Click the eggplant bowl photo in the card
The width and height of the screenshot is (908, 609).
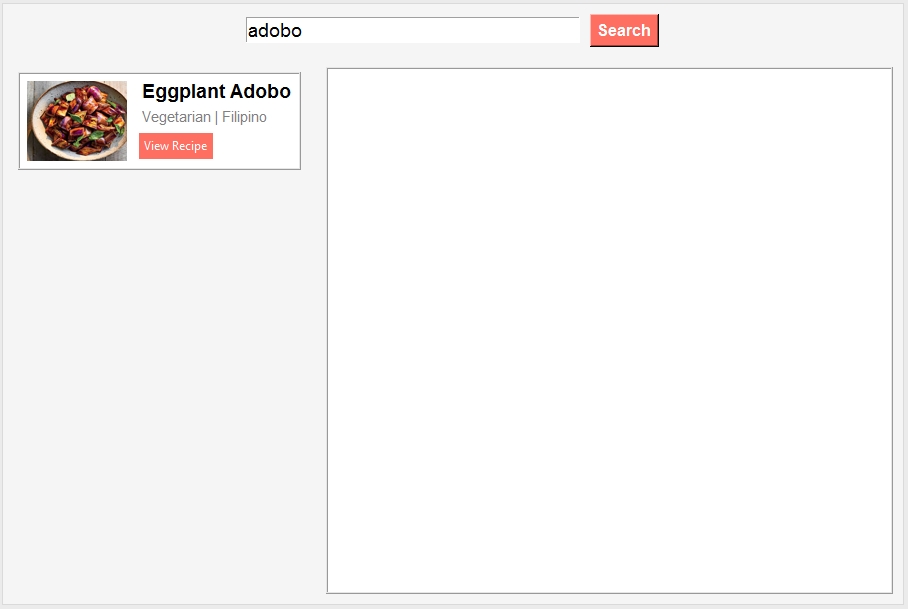(x=77, y=121)
